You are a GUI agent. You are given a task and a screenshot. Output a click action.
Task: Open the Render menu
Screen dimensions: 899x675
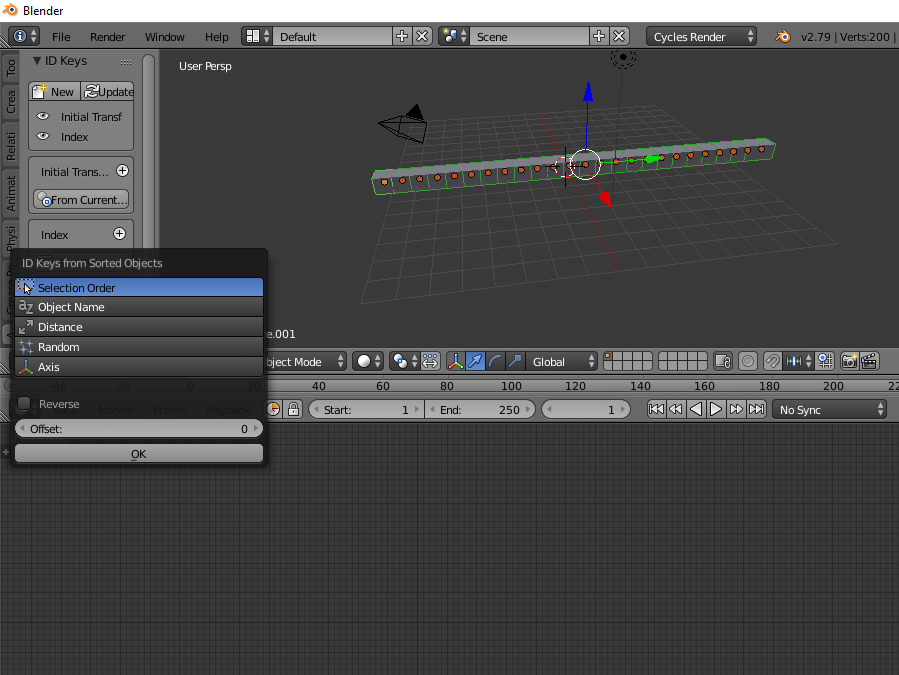(107, 36)
